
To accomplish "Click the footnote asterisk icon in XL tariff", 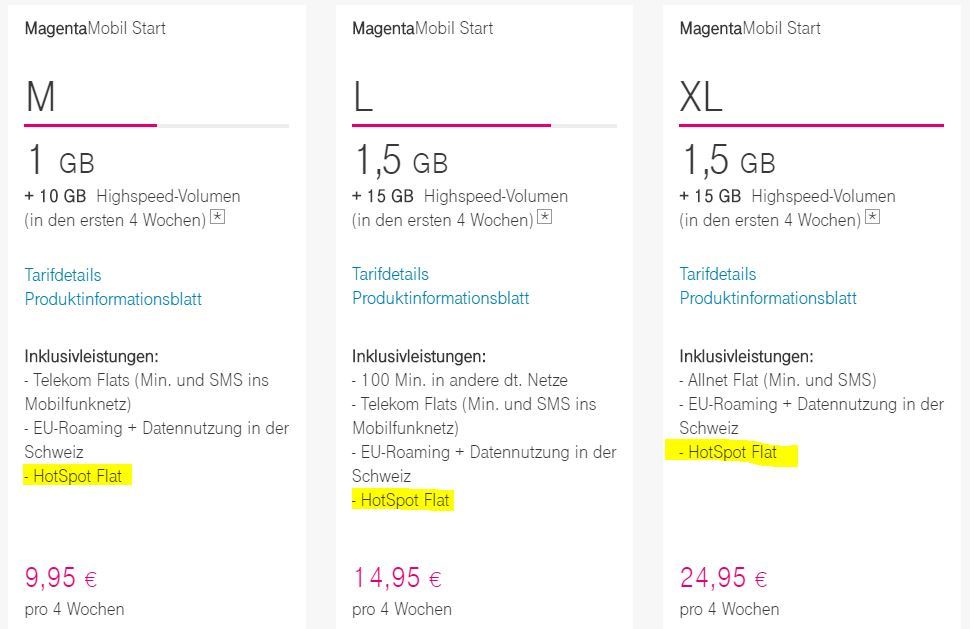I will click(873, 216).
